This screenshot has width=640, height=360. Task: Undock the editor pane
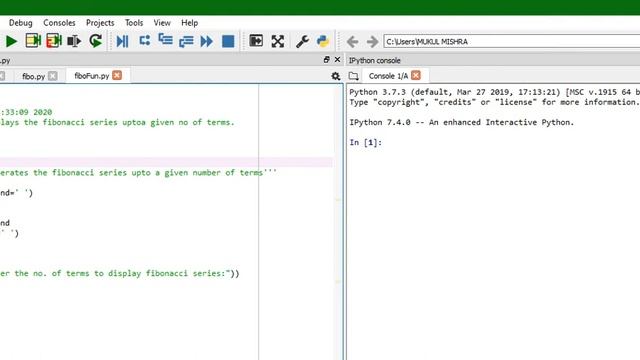[x=326, y=60]
